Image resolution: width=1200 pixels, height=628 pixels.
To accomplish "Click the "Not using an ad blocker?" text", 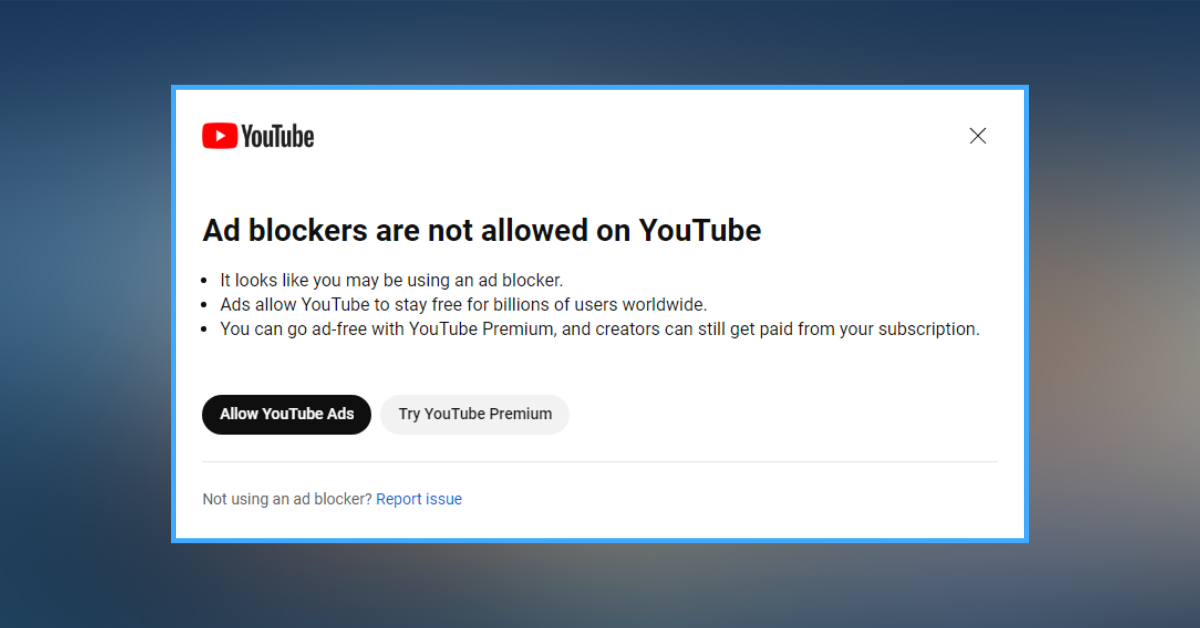I will tap(287, 499).
